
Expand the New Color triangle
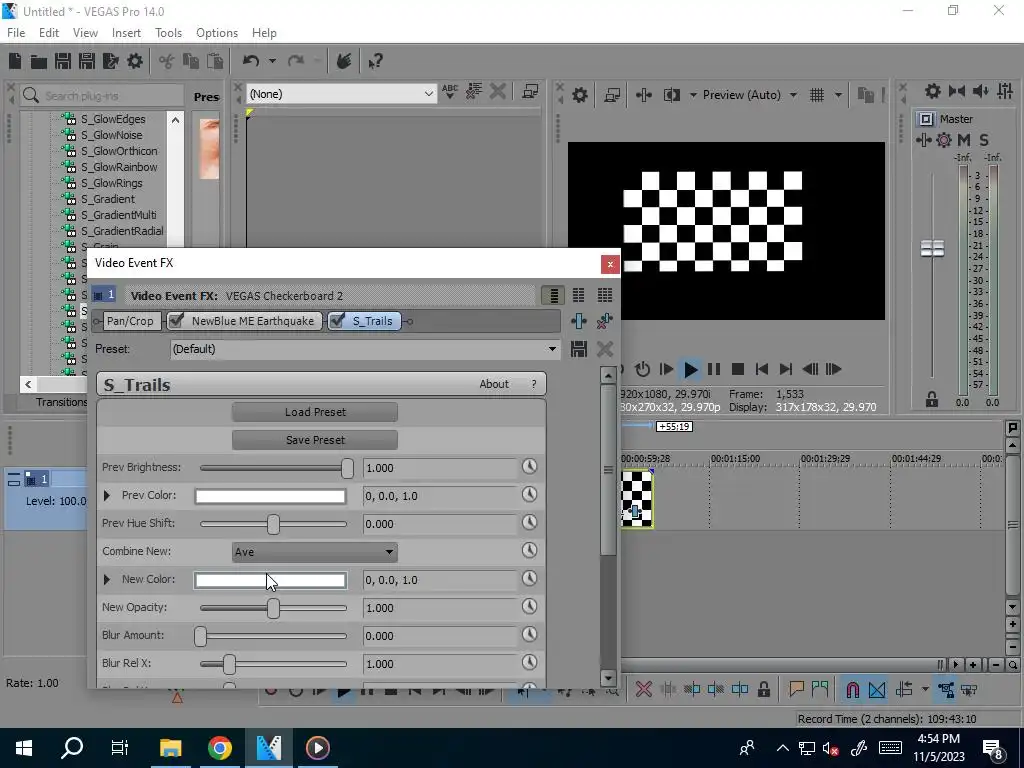(107, 579)
